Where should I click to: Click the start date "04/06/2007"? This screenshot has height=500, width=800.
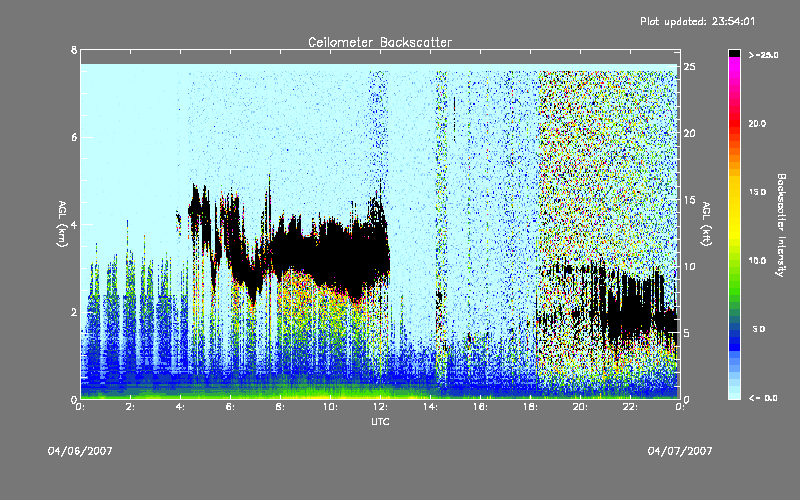point(80,451)
